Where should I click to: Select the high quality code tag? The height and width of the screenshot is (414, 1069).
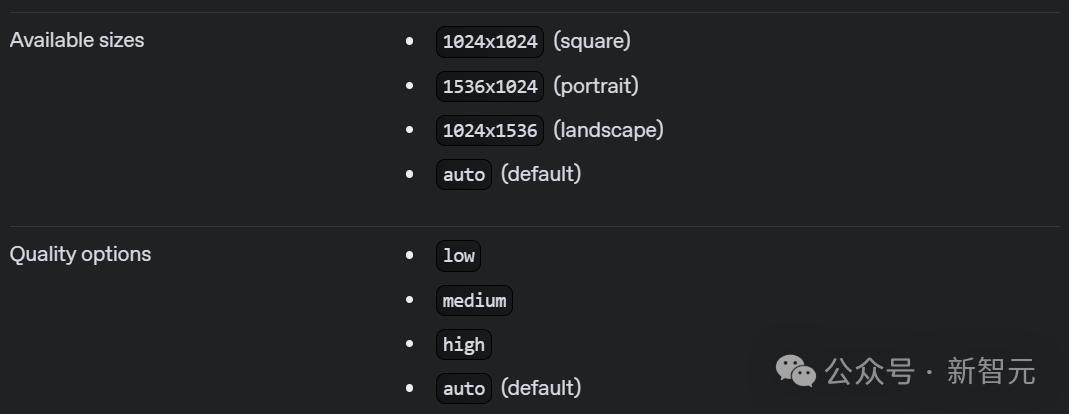pyautogui.click(x=464, y=344)
